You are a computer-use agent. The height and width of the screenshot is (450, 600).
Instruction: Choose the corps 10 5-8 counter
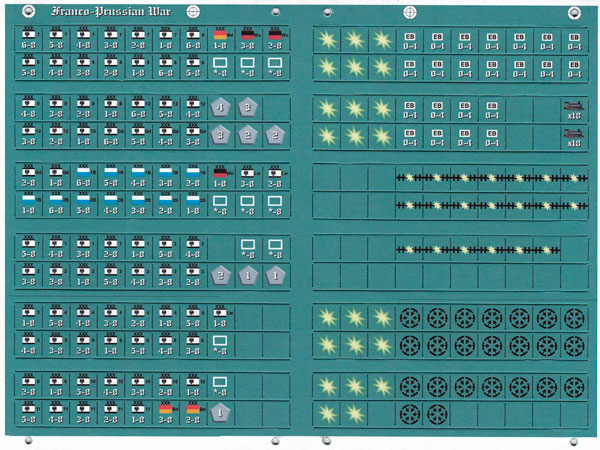83,386
